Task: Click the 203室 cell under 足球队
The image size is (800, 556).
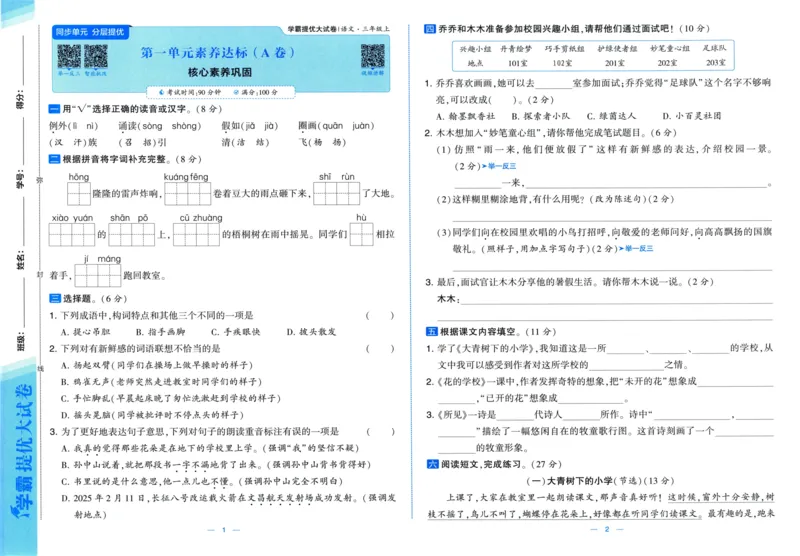Action: (x=716, y=63)
